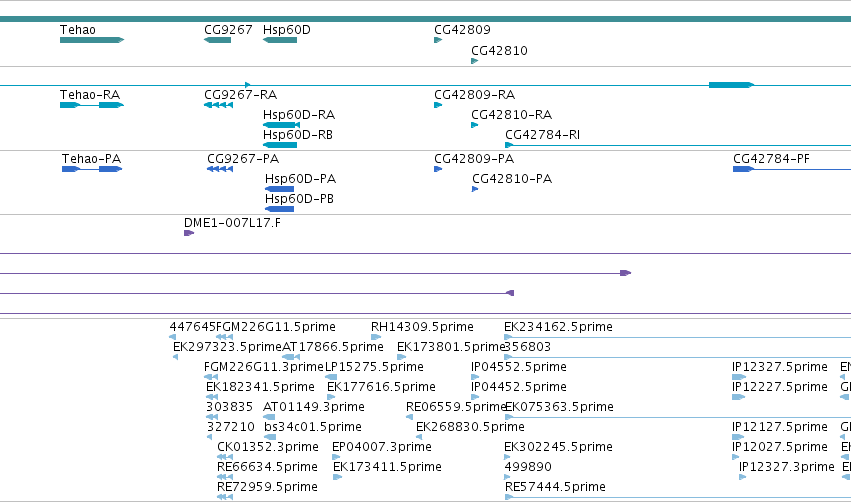Open the EK297323.5prime EST label
The width and height of the screenshot is (851, 502).
click(x=227, y=347)
